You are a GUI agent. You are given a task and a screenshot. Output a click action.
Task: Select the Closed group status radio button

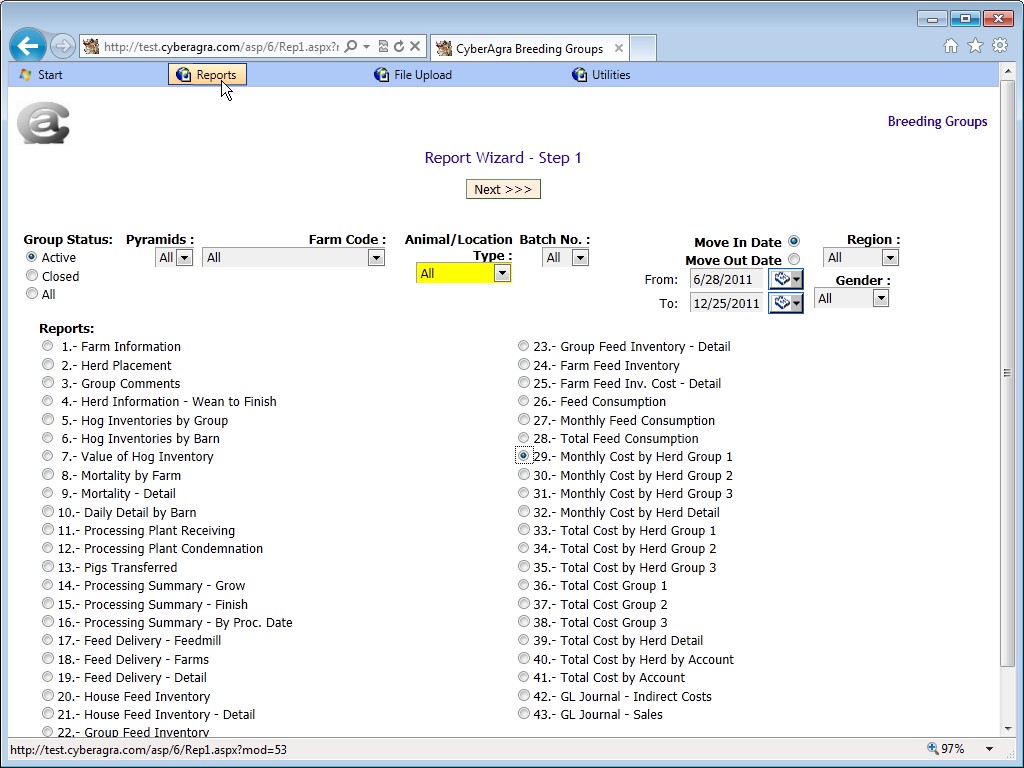coord(32,276)
